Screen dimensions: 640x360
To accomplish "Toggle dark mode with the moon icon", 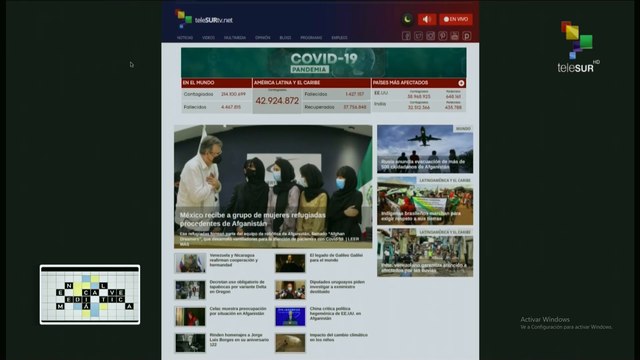I will tap(407, 19).
